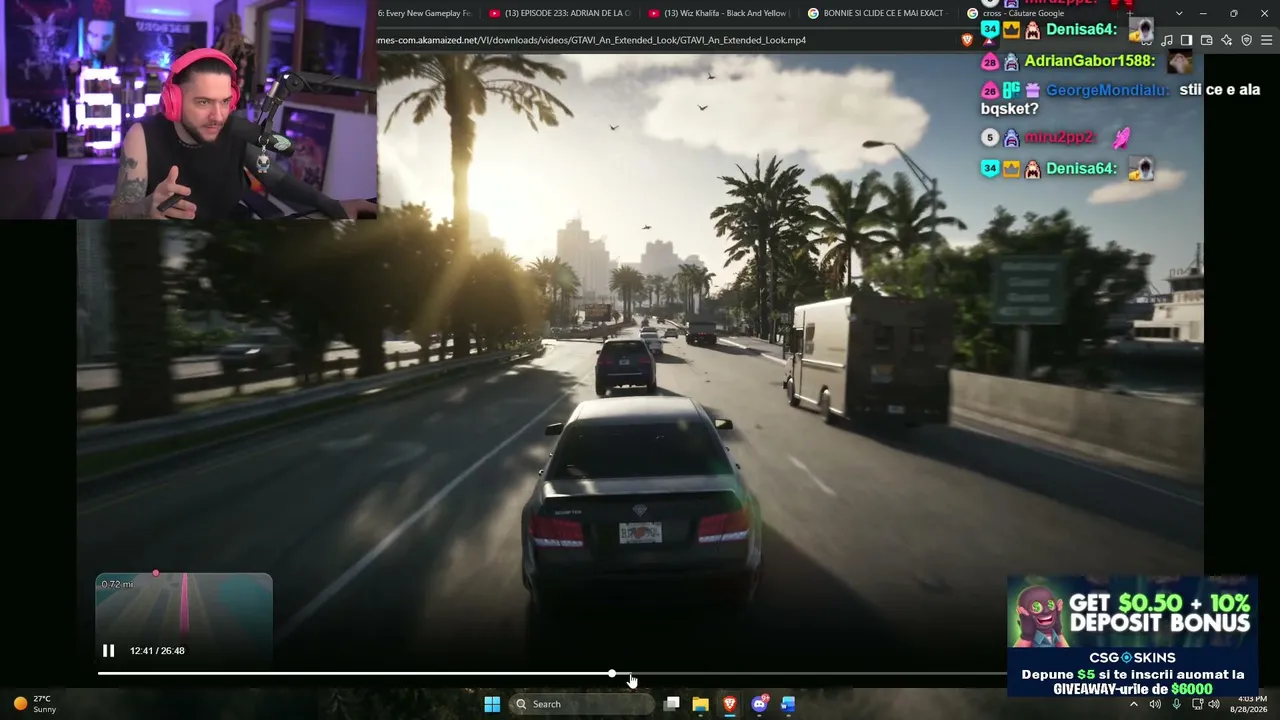Show hidden system tray icons
The width and height of the screenshot is (1280, 720).
click(1133, 704)
